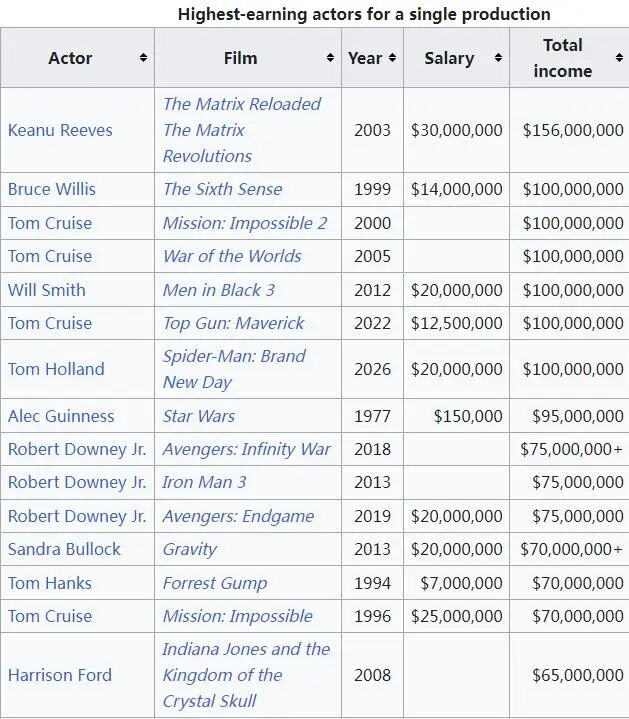
Task: Sort table by Film column arrows
Action: (330, 58)
